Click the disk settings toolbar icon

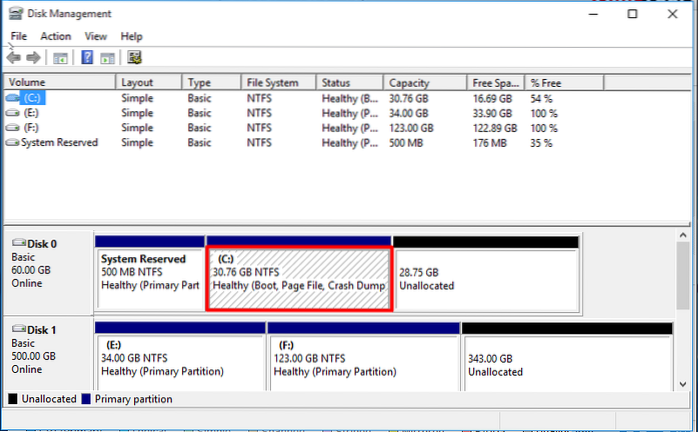(134, 58)
